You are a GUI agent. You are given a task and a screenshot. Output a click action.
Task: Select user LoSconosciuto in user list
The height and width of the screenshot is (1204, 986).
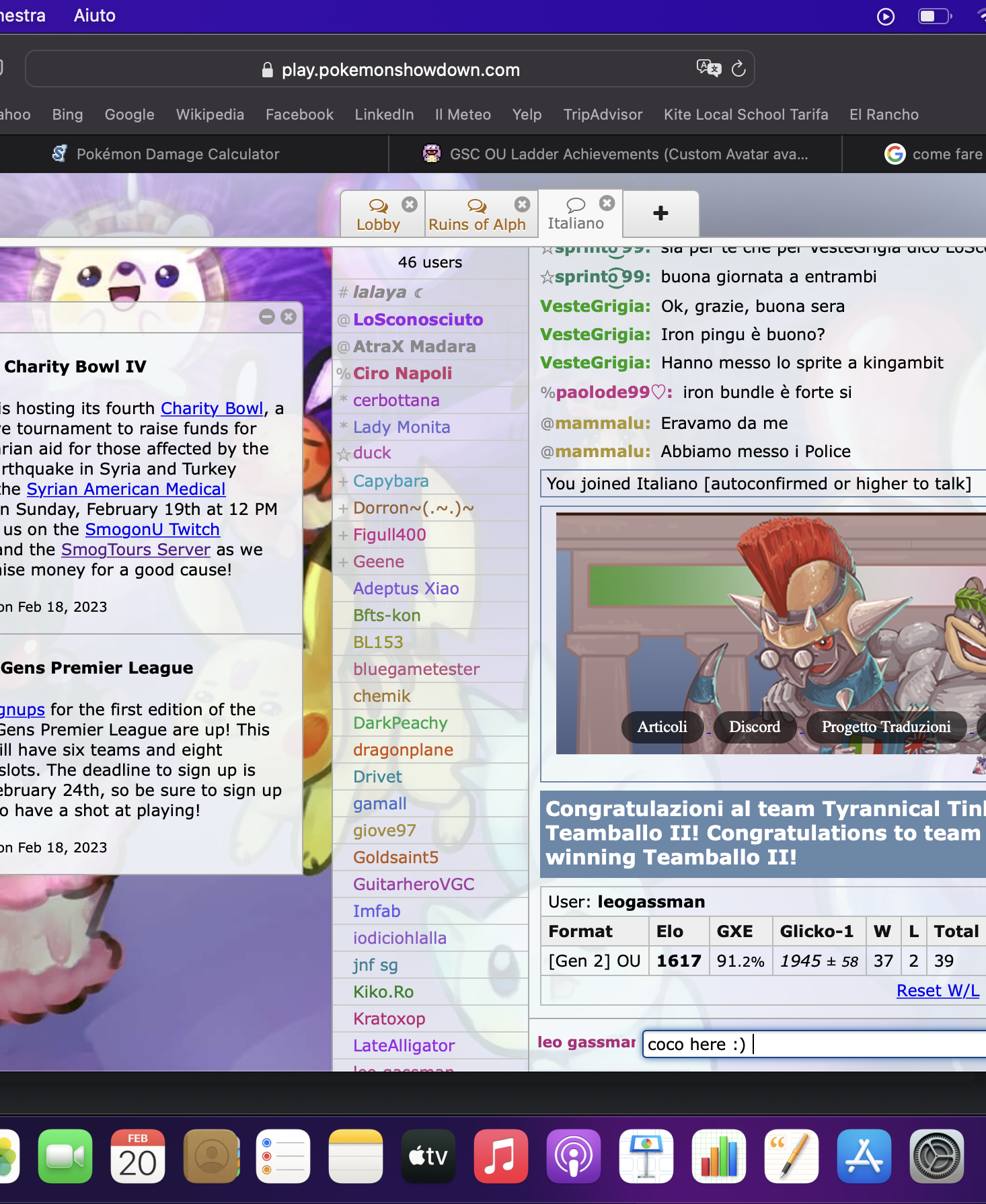tap(430, 319)
